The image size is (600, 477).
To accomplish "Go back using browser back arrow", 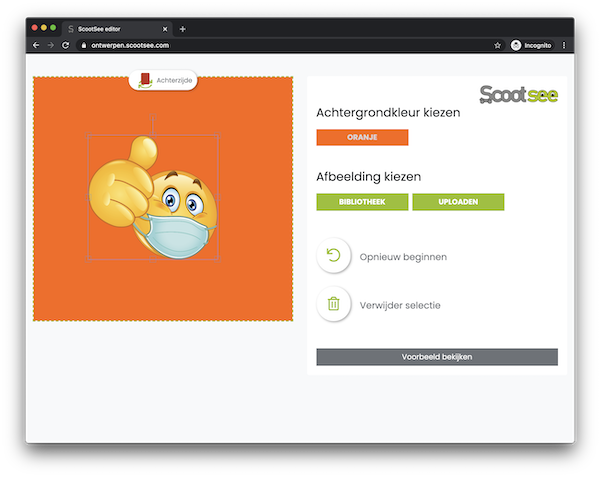I will coord(36,46).
